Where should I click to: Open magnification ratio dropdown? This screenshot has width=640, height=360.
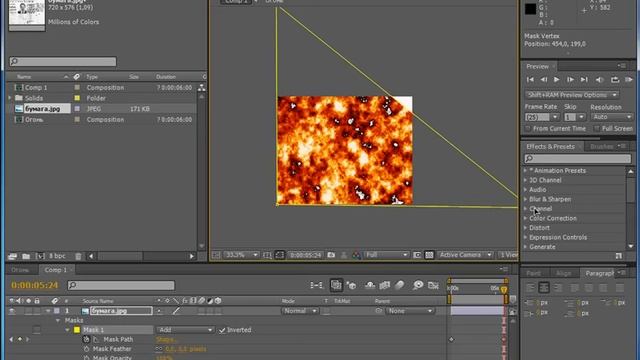click(241, 255)
